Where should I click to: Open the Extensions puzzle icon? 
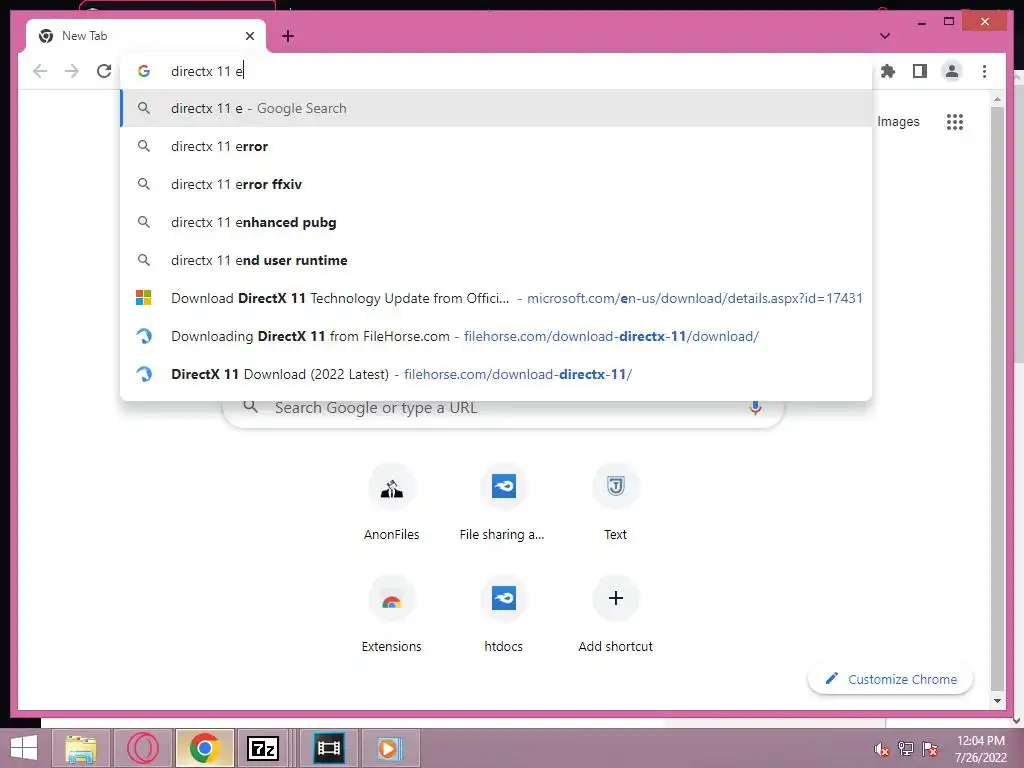(888, 71)
